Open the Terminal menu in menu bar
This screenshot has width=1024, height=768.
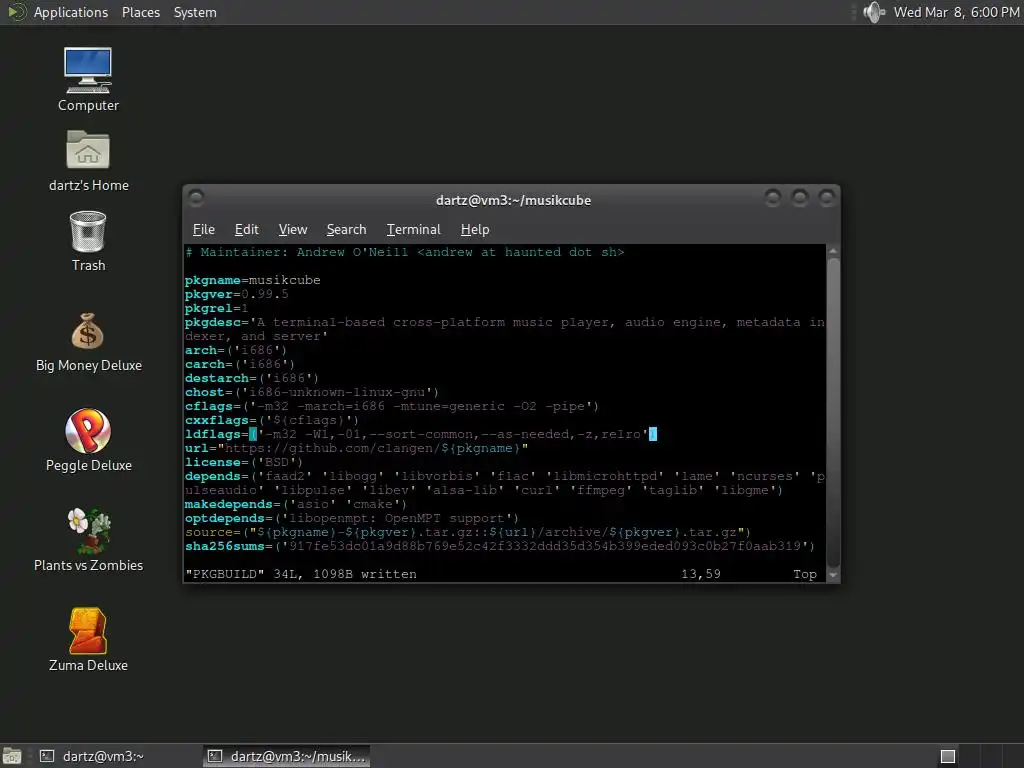(x=413, y=229)
